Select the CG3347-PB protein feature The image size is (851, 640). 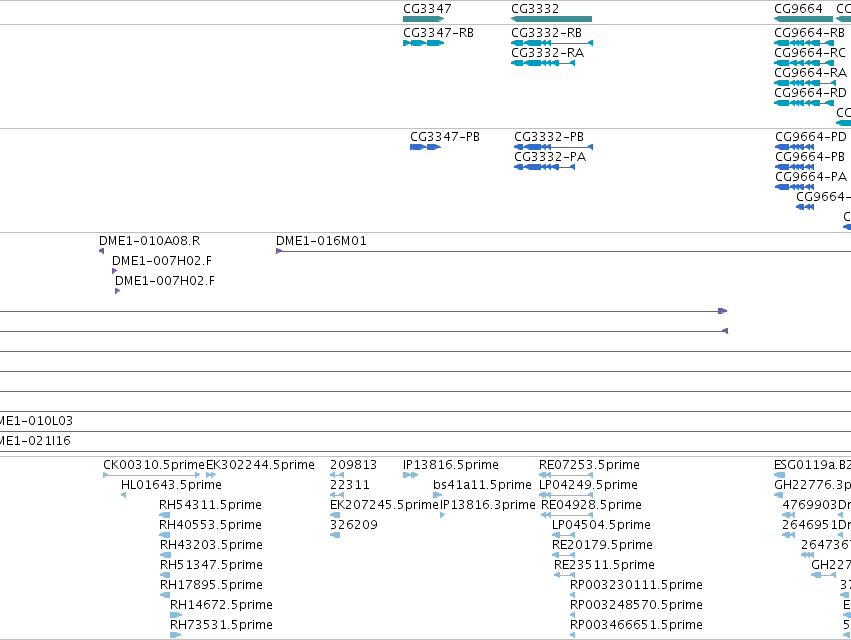(x=426, y=147)
